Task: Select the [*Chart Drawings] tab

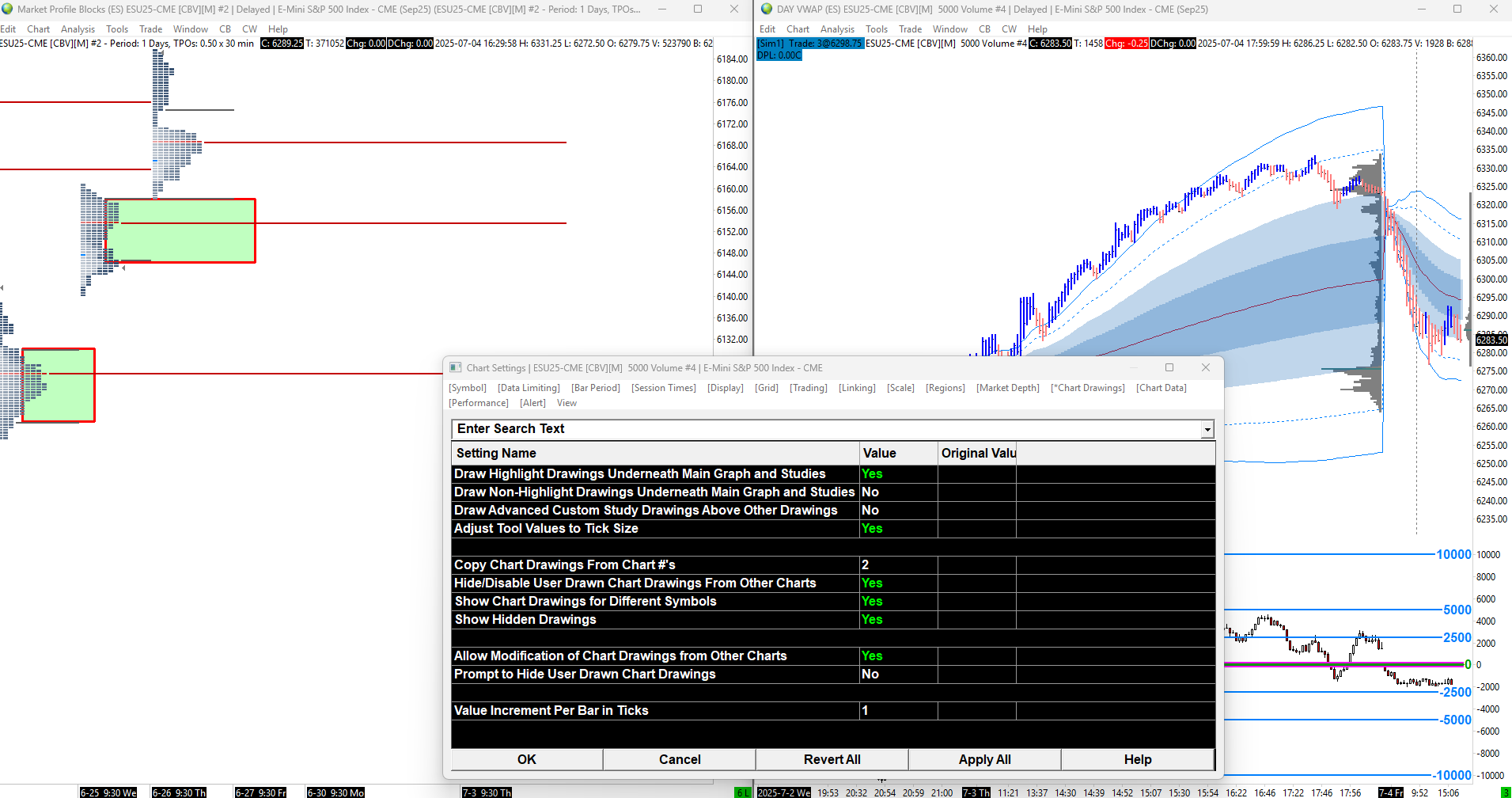Action: (1088, 388)
